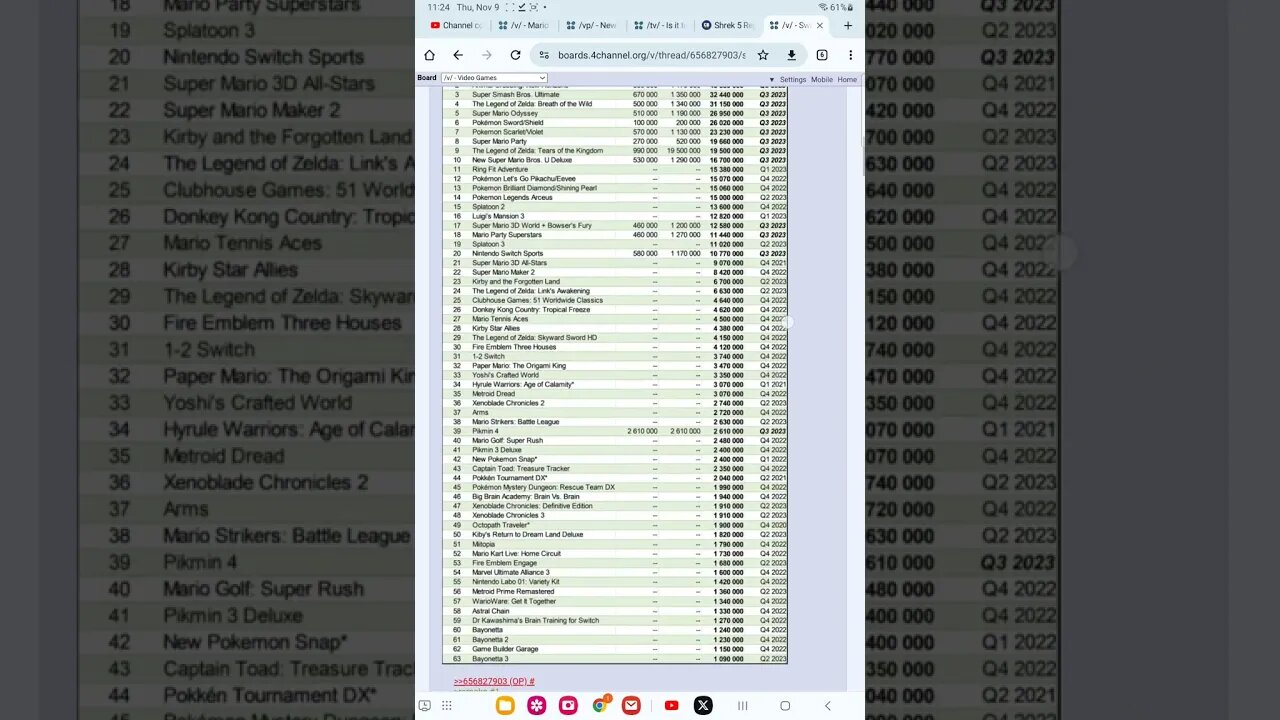Image resolution: width=1280 pixels, height=720 pixels.
Task: Click 'Nintendo Switch Sports' row text
Action: [x=507, y=254]
